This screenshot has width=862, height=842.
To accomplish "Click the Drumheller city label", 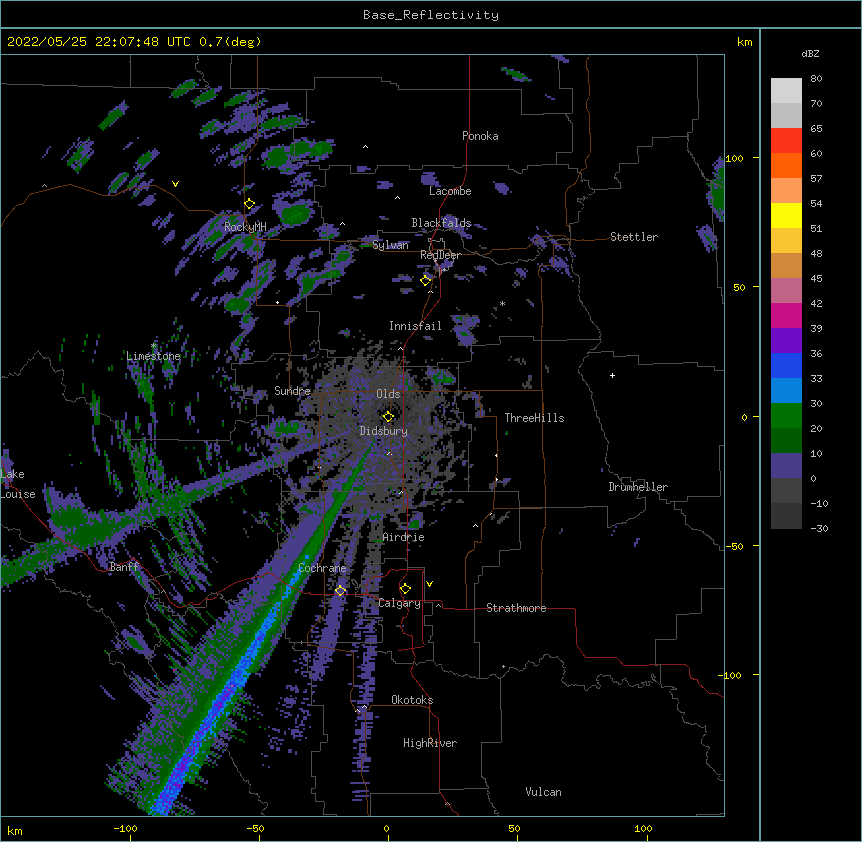I will pyautogui.click(x=638, y=487).
